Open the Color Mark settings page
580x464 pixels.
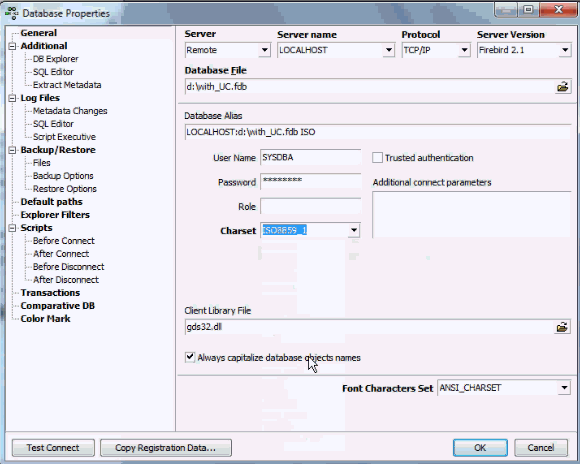point(45,319)
